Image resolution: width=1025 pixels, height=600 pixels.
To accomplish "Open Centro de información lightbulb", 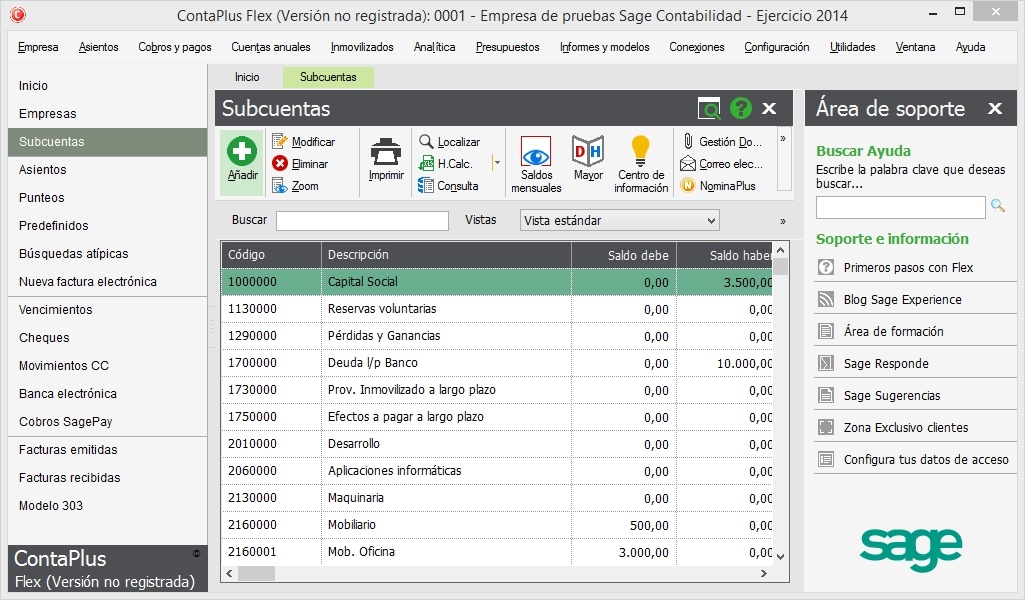I will click(641, 151).
